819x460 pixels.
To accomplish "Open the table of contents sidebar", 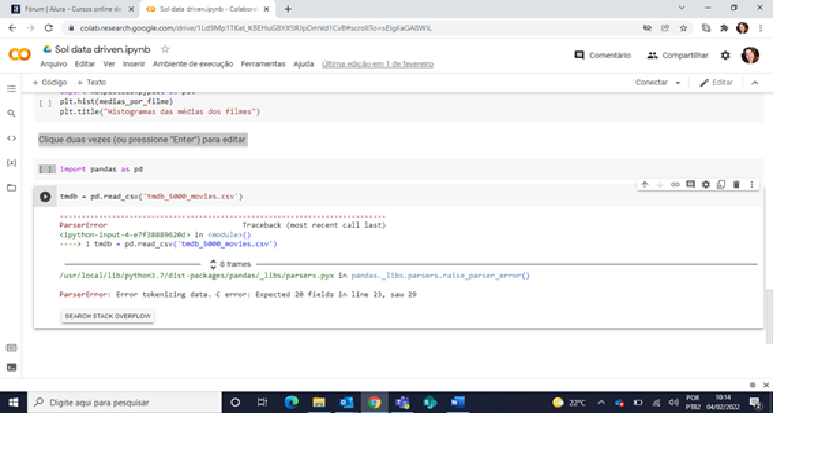I will click(11, 89).
